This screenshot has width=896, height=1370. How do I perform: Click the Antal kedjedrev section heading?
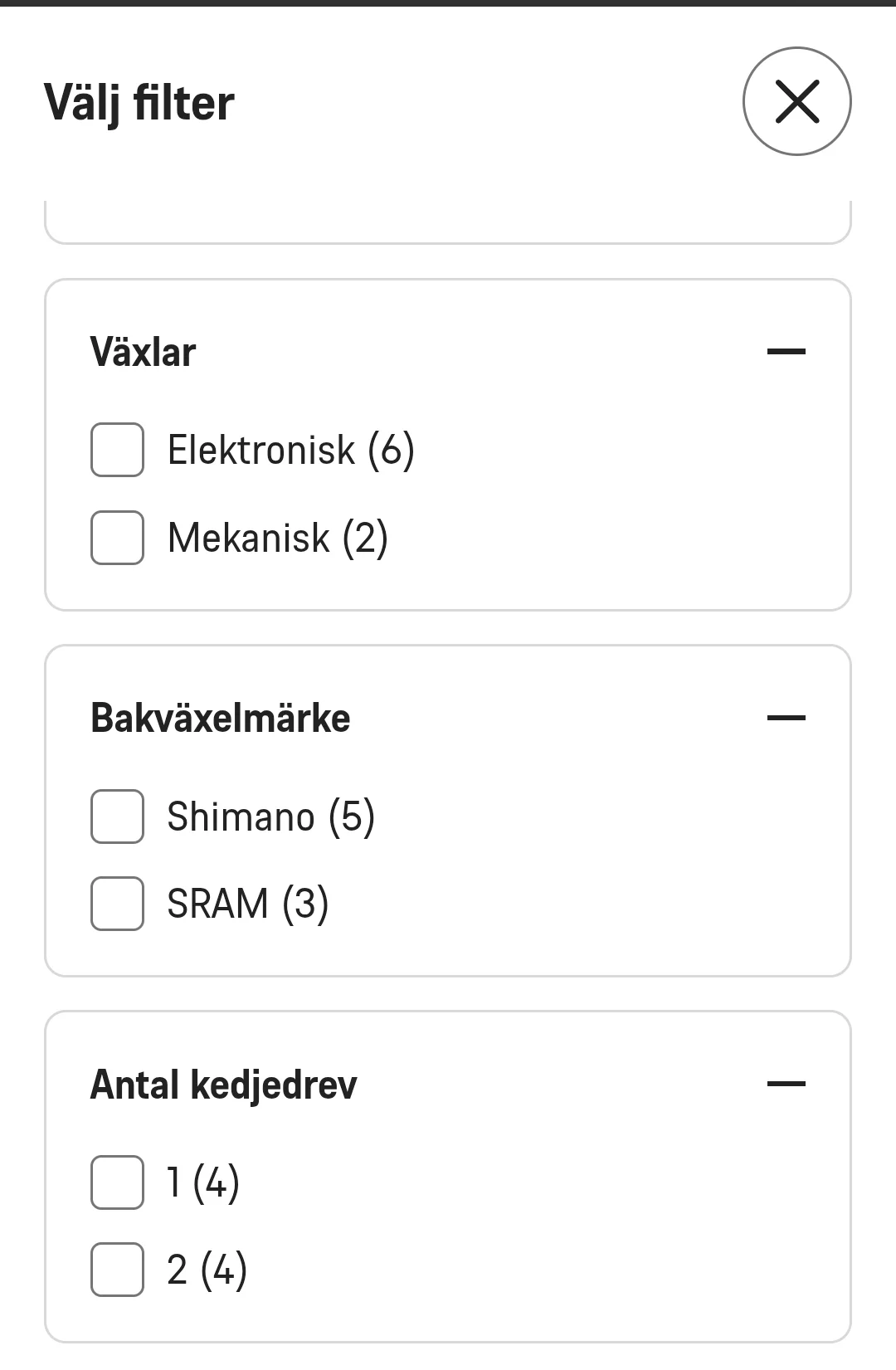pos(223,1085)
